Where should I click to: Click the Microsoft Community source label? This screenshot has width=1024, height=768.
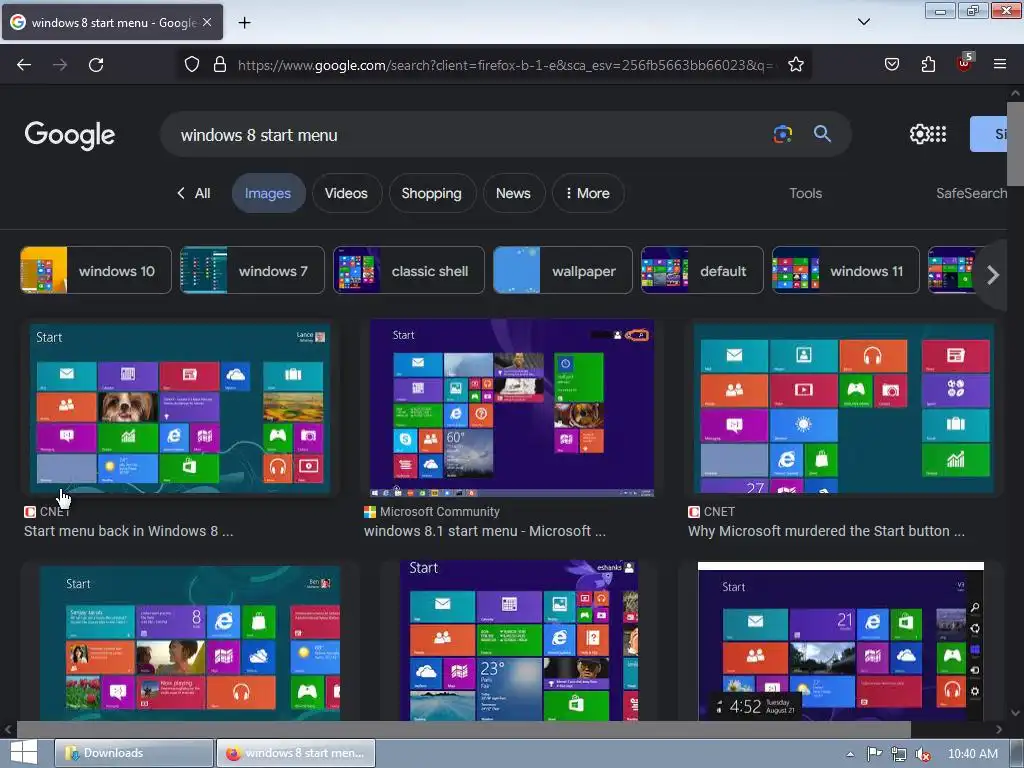tap(440, 512)
